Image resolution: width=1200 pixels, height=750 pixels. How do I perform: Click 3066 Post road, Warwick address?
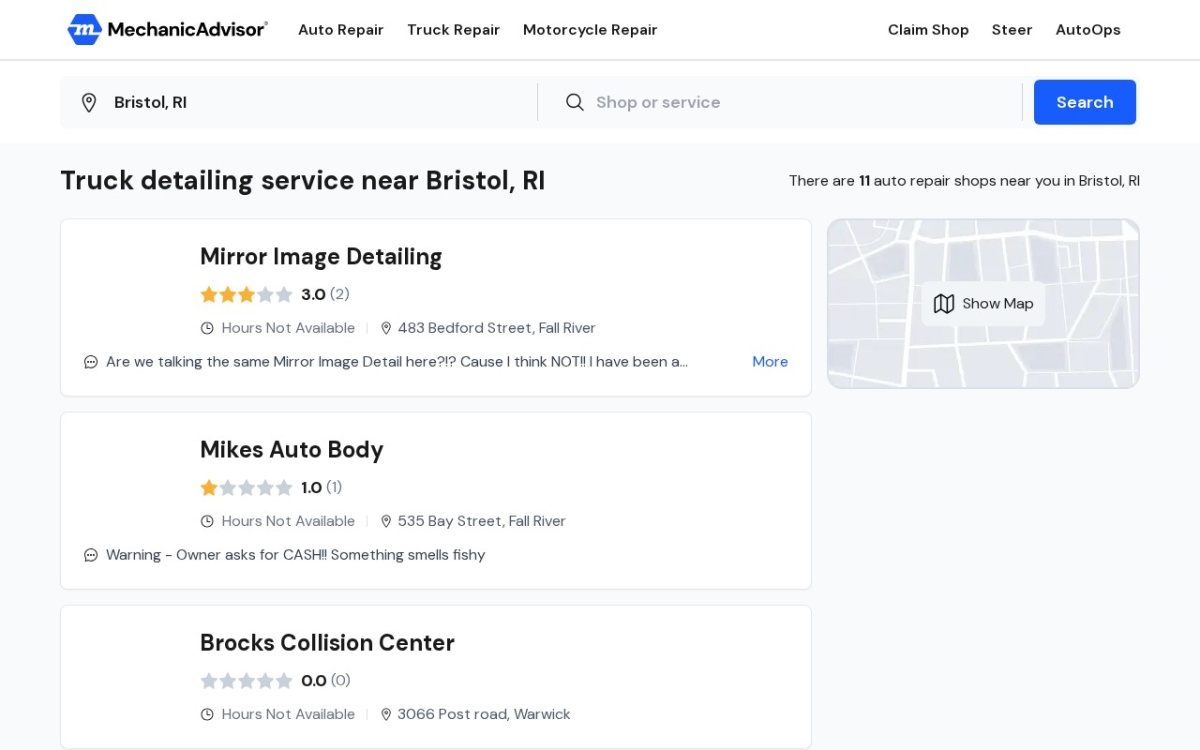(484, 714)
